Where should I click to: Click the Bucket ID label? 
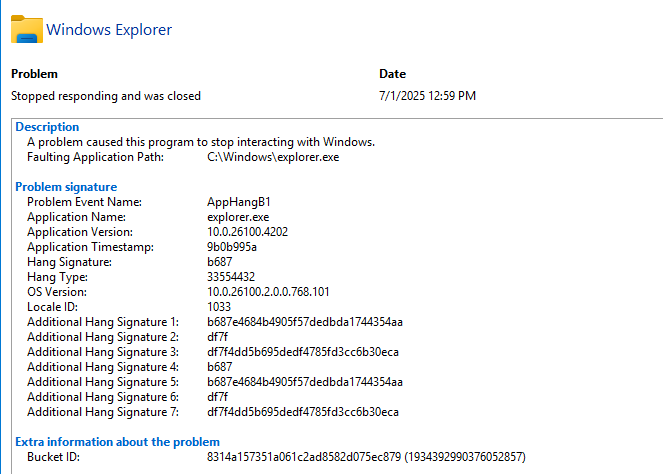[x=53, y=457]
